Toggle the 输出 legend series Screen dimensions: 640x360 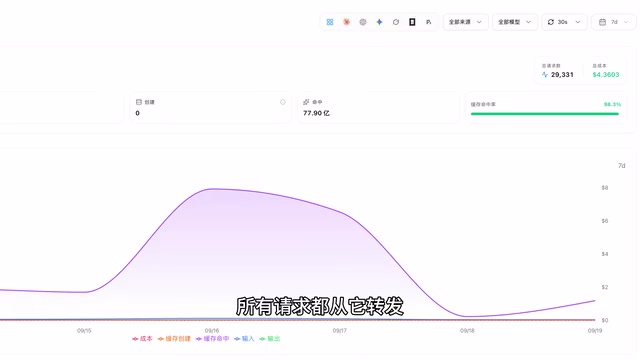coord(270,339)
